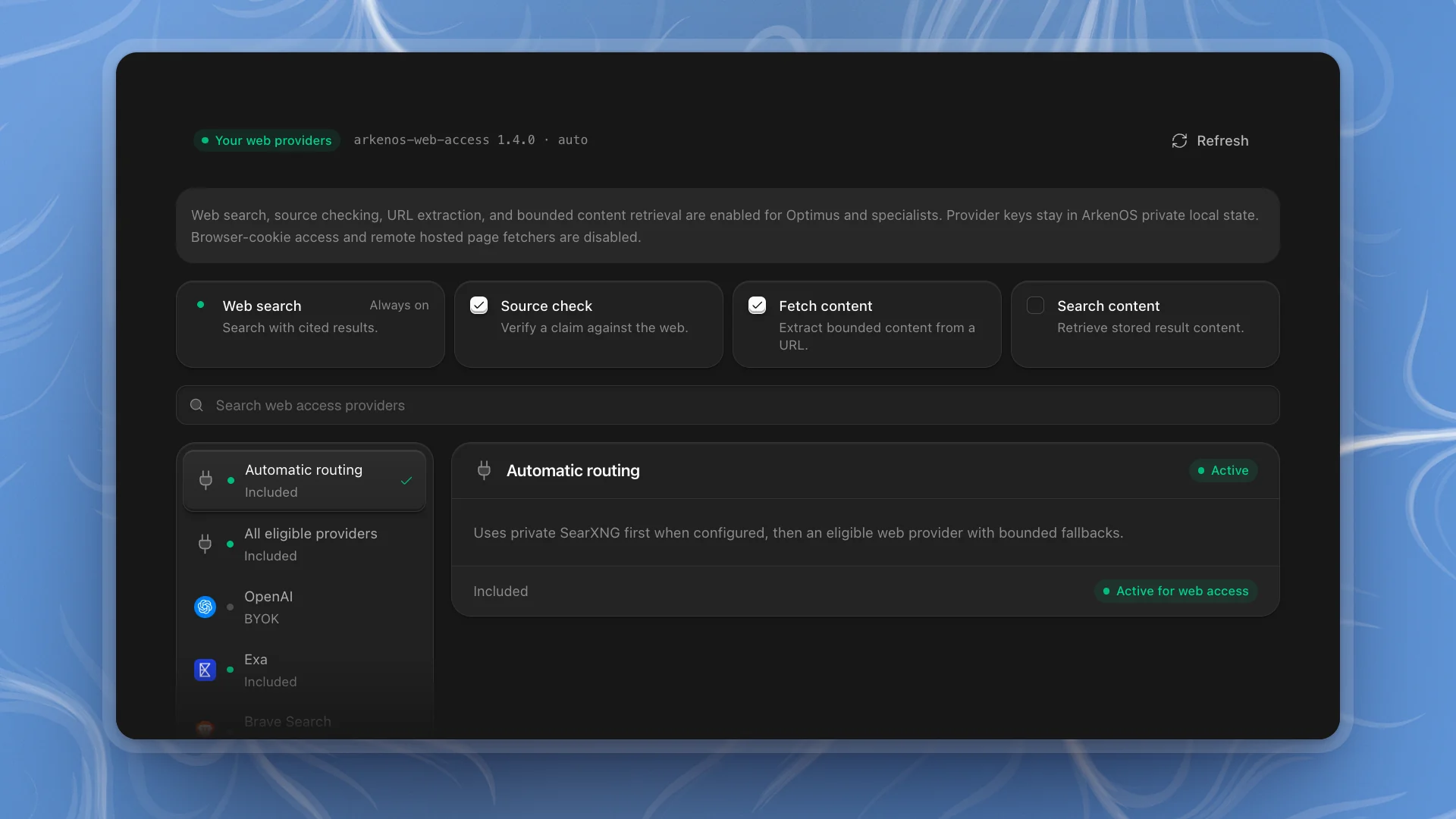The image size is (1456, 819).
Task: Click the Verify a claim against the web text
Action: [x=595, y=328]
